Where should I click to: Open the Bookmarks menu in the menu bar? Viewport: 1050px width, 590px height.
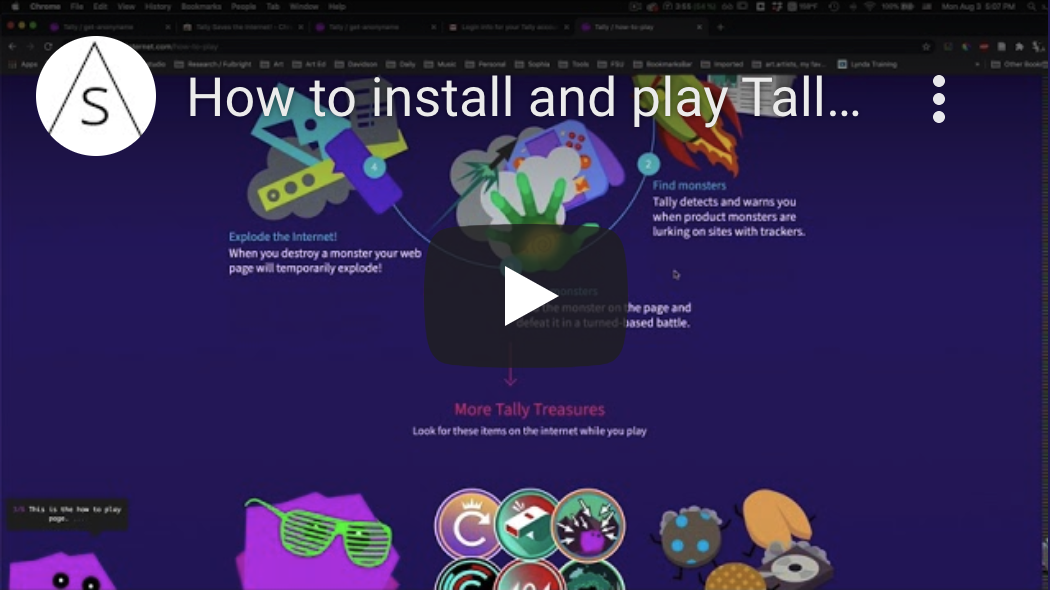click(x=201, y=7)
